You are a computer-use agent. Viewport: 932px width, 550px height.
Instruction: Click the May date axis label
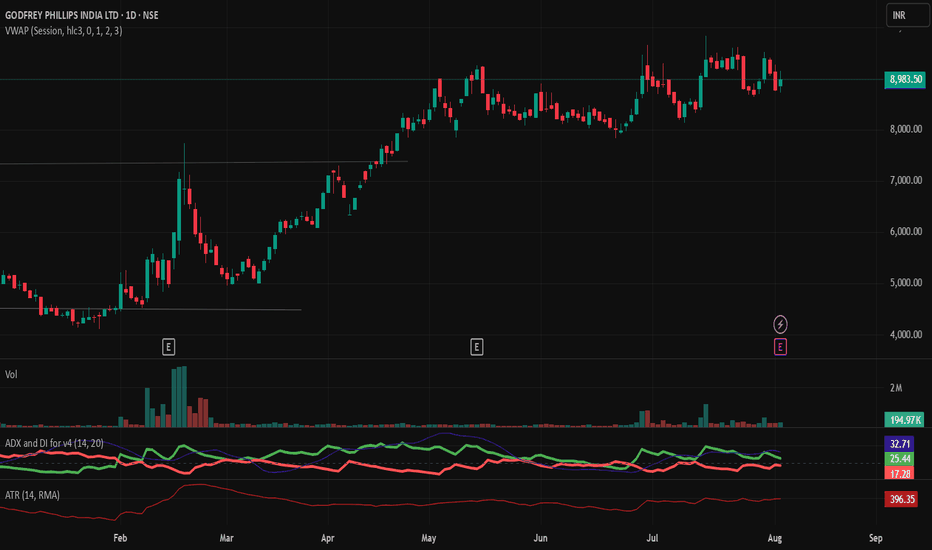pos(429,538)
